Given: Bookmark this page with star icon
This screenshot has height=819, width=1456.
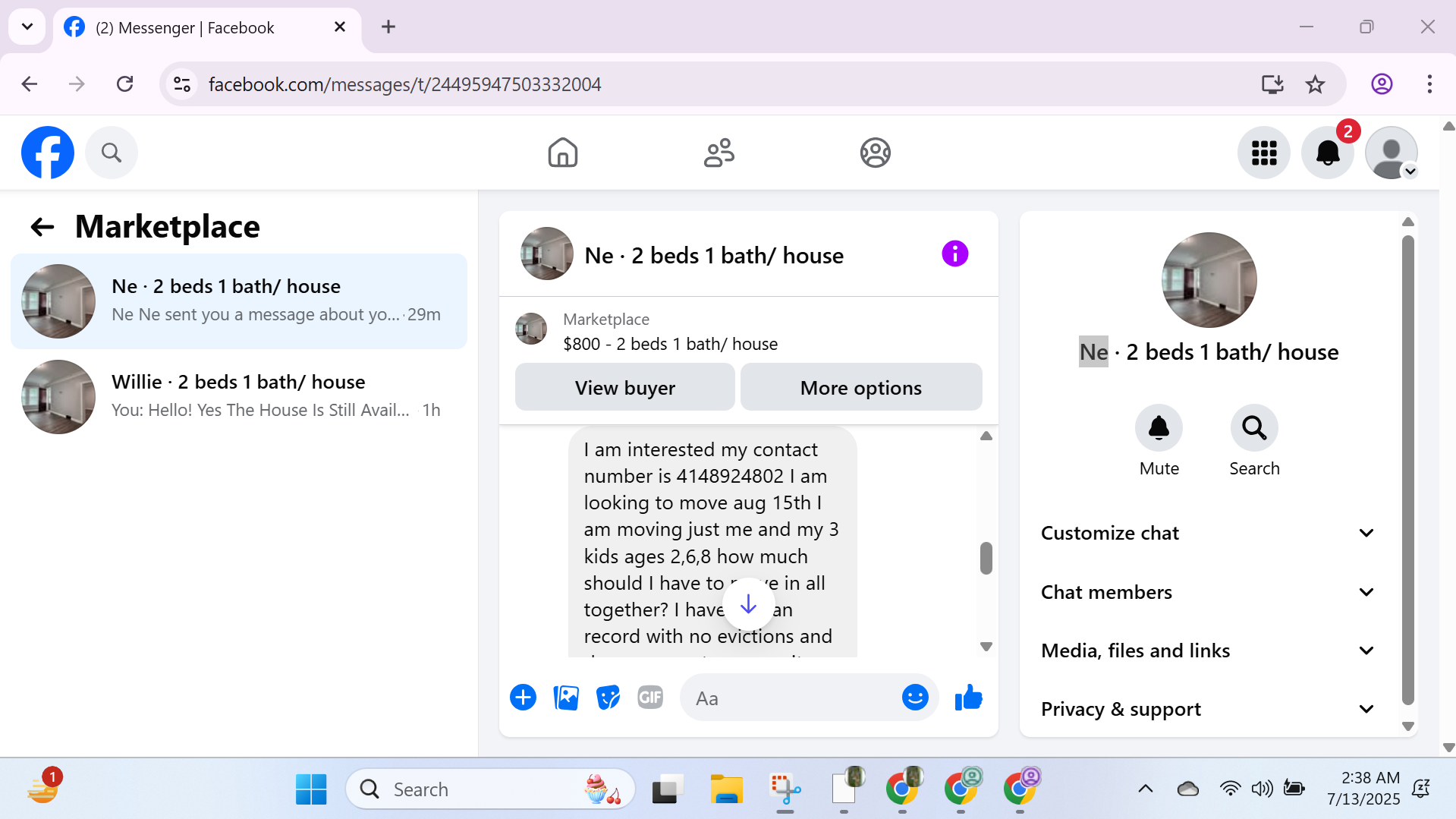Looking at the screenshot, I should [x=1315, y=84].
